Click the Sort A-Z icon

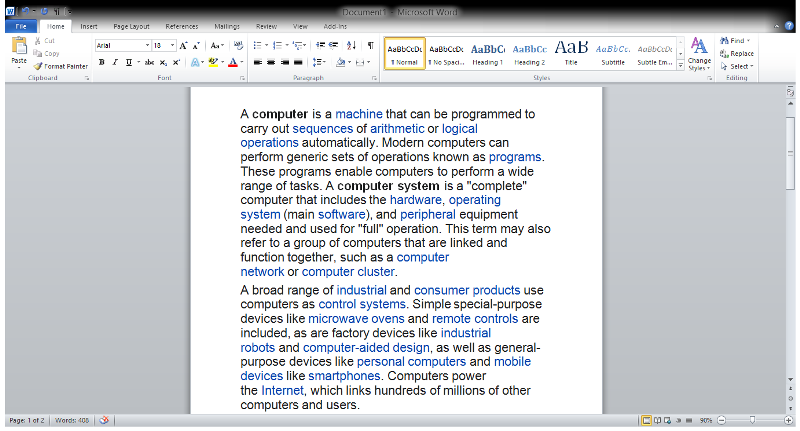[x=351, y=45]
